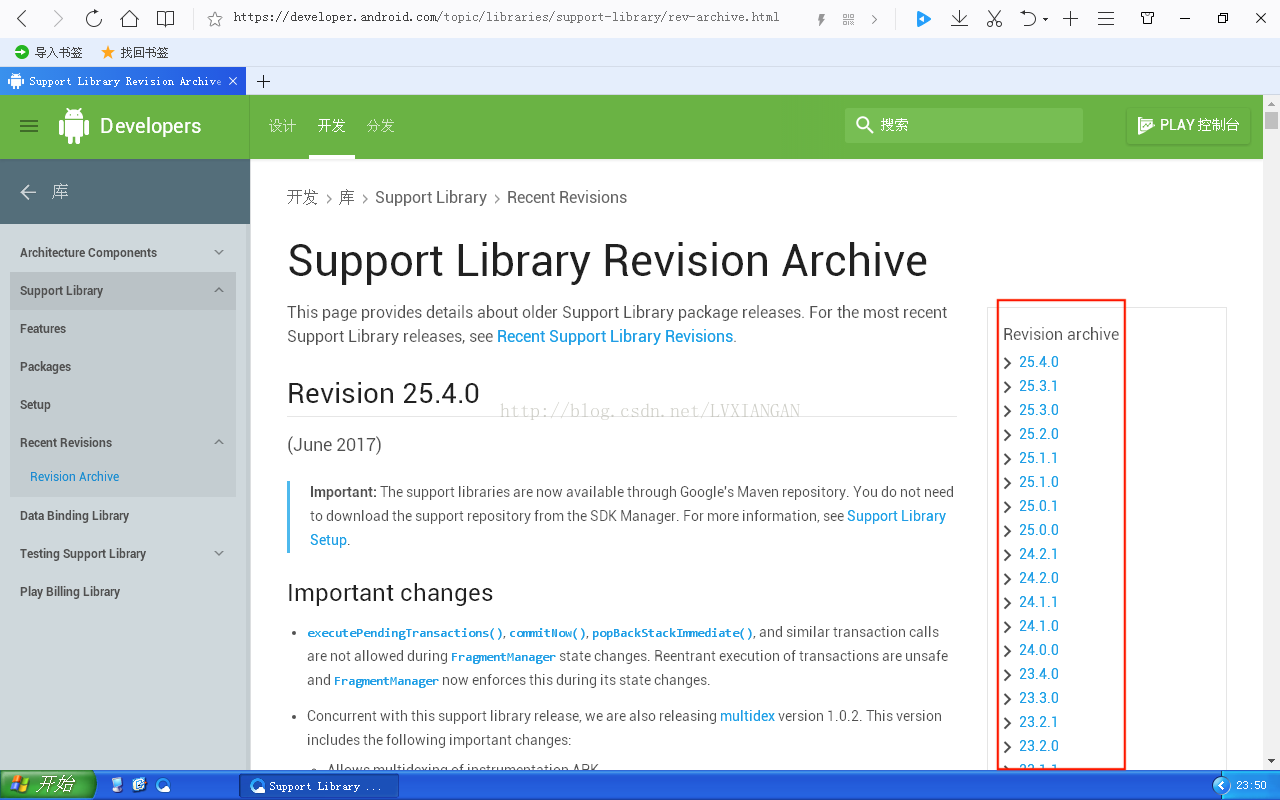Screen dimensions: 1280x800
Task: Go back with the browser back arrow
Action: 22,18
